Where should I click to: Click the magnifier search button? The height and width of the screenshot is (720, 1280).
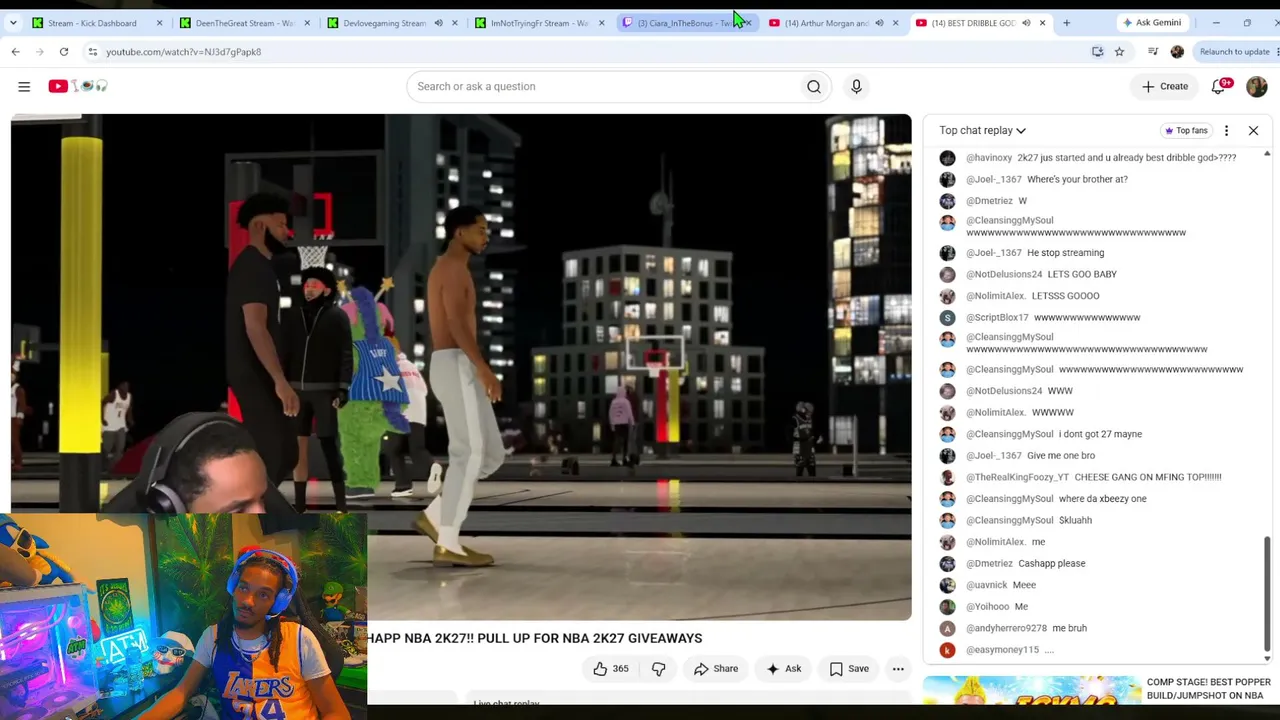814,86
